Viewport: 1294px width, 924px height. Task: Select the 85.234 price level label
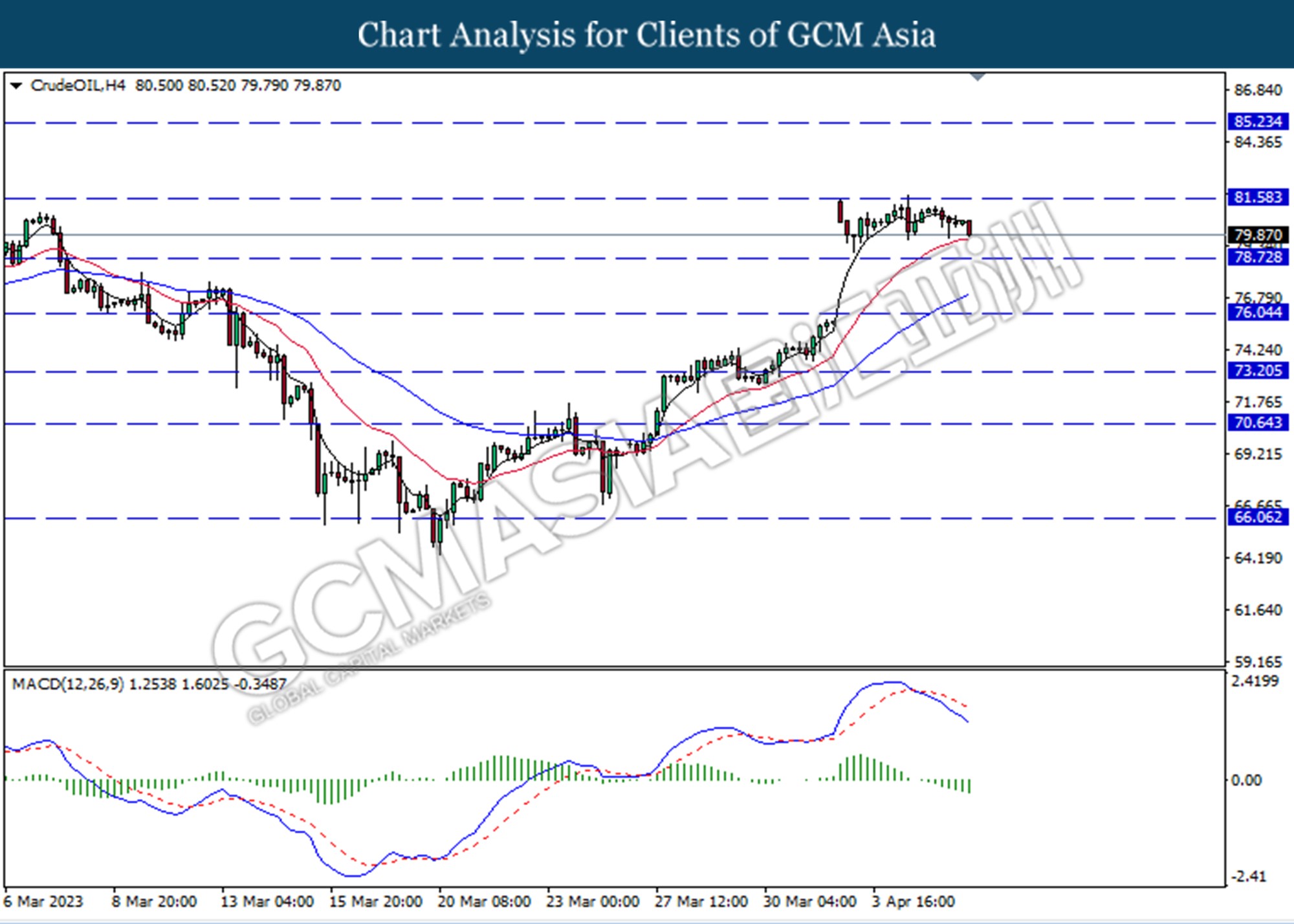1258,122
